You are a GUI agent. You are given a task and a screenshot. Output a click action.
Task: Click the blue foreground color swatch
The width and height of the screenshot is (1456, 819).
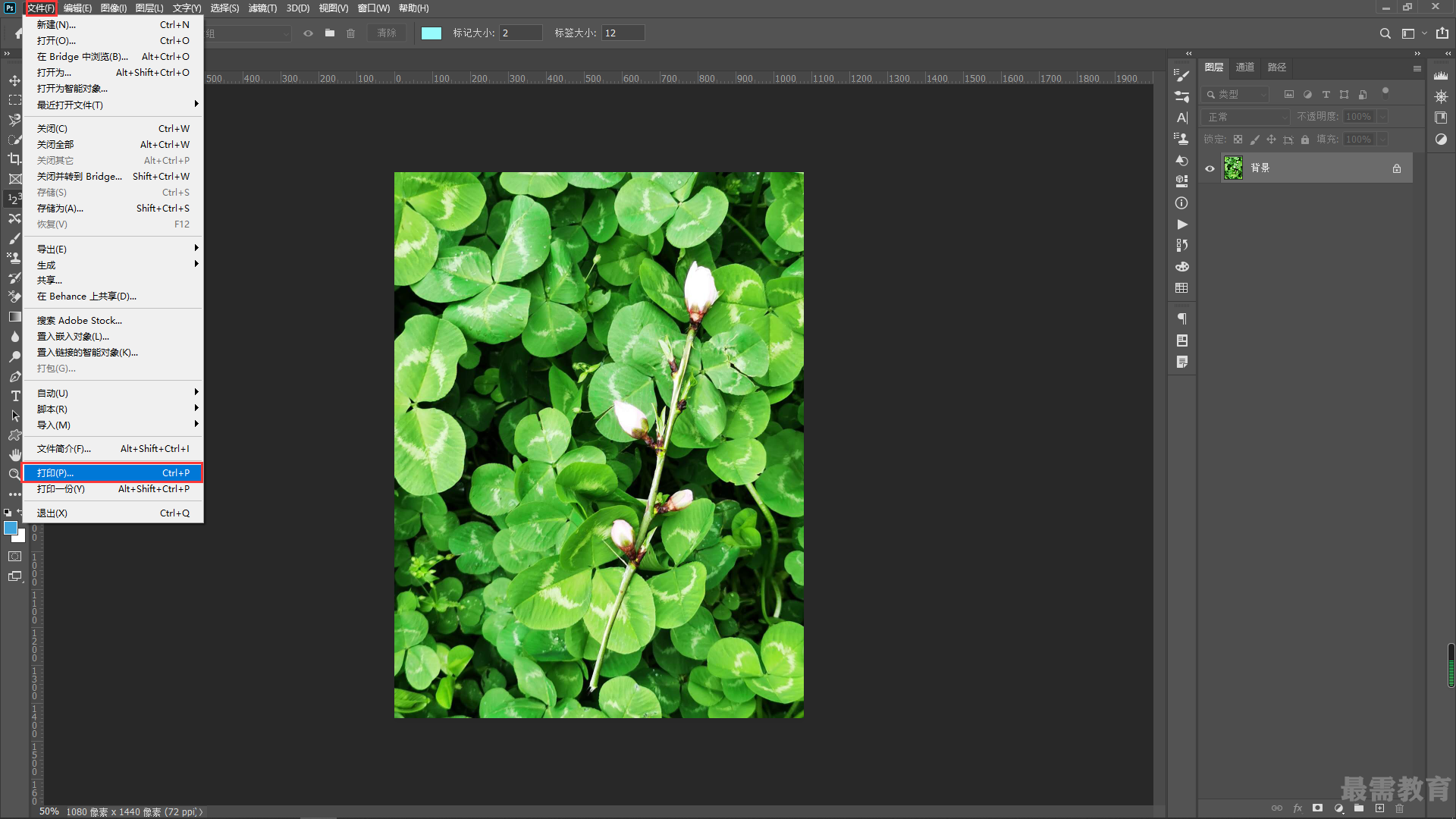coord(11,528)
